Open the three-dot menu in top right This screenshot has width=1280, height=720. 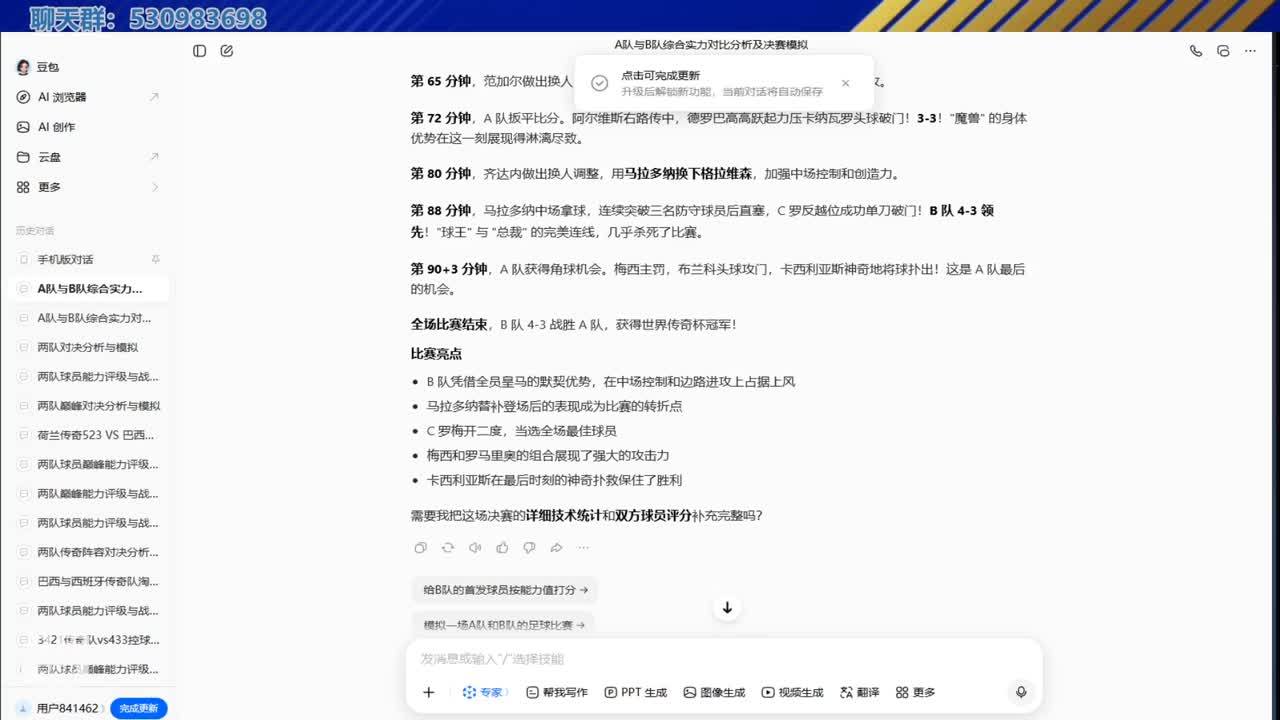[x=1250, y=51]
